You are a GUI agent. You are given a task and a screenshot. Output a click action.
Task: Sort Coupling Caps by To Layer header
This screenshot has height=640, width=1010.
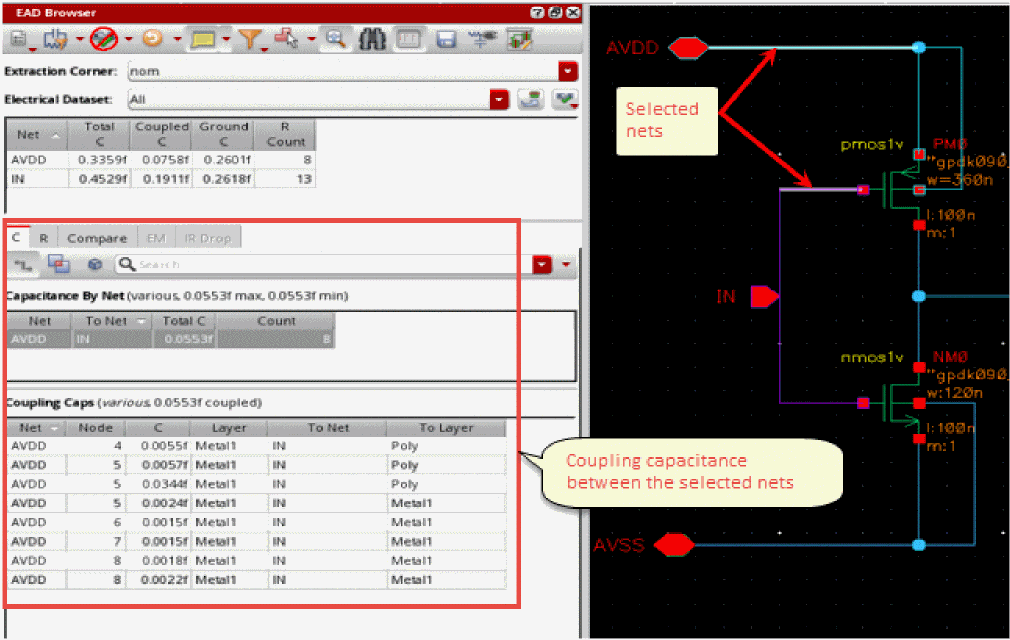coord(446,428)
